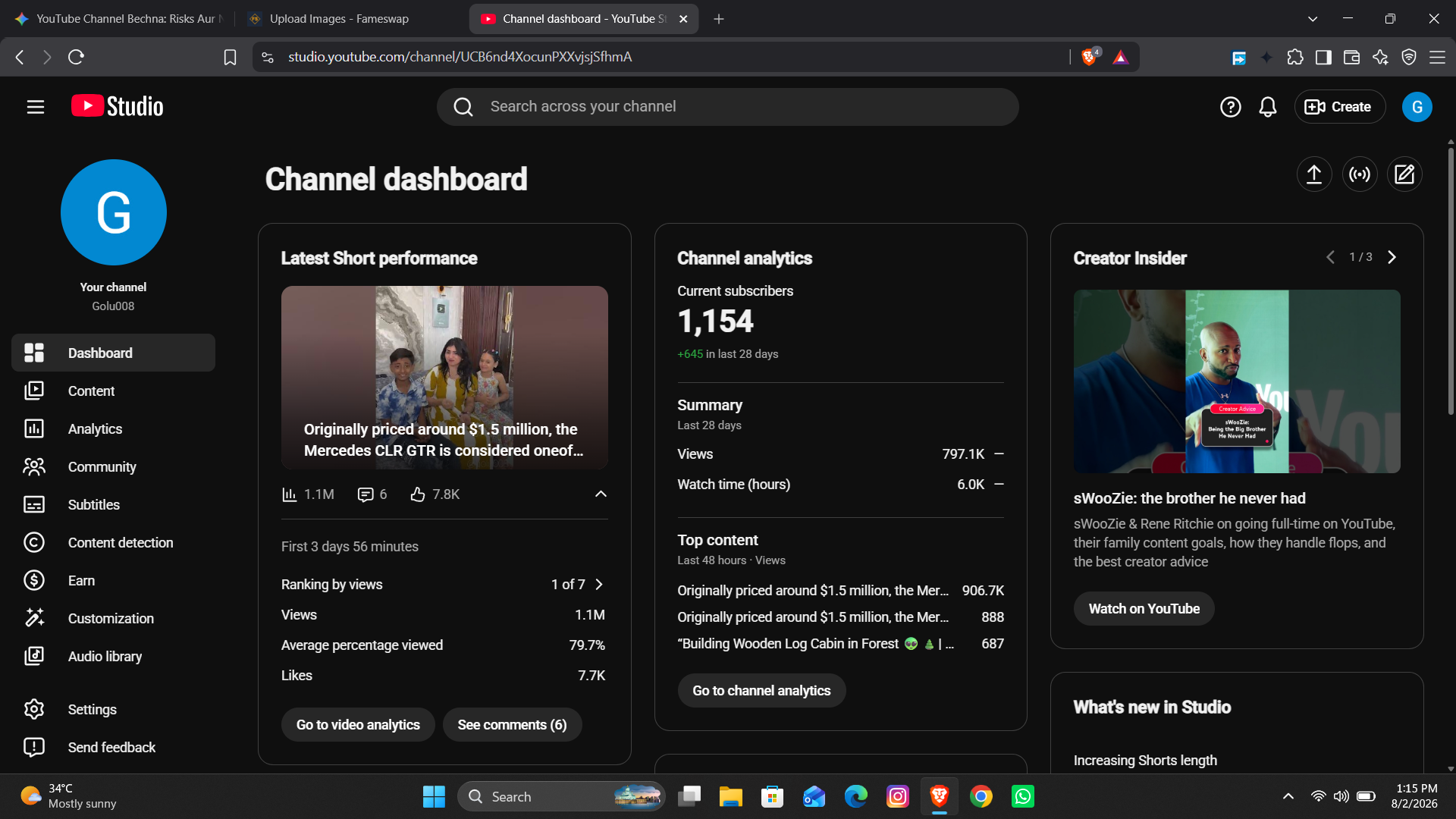This screenshot has width=1456, height=819.
Task: Click the likes thumbs-up stat 7.8K
Action: 435,494
